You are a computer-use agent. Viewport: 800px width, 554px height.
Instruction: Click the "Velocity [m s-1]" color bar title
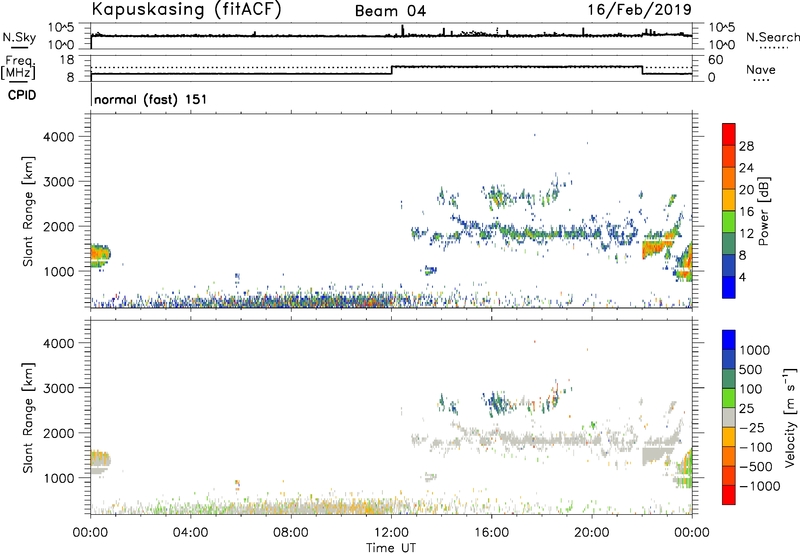point(790,417)
